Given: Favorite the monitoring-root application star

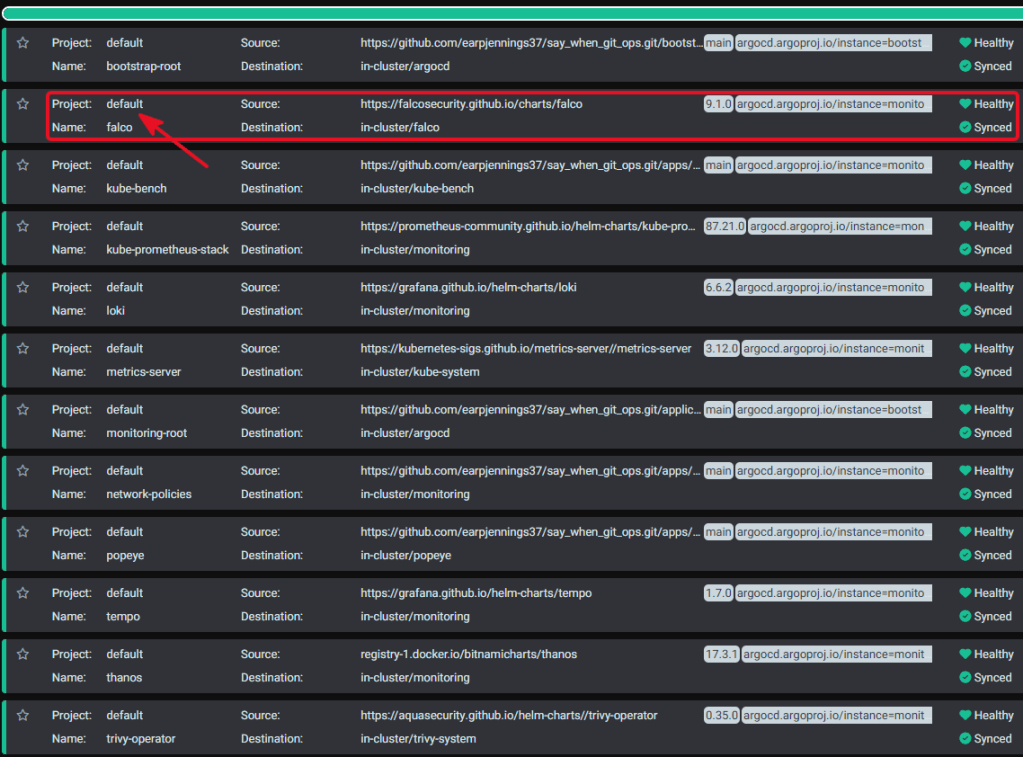Looking at the screenshot, I should [x=23, y=410].
